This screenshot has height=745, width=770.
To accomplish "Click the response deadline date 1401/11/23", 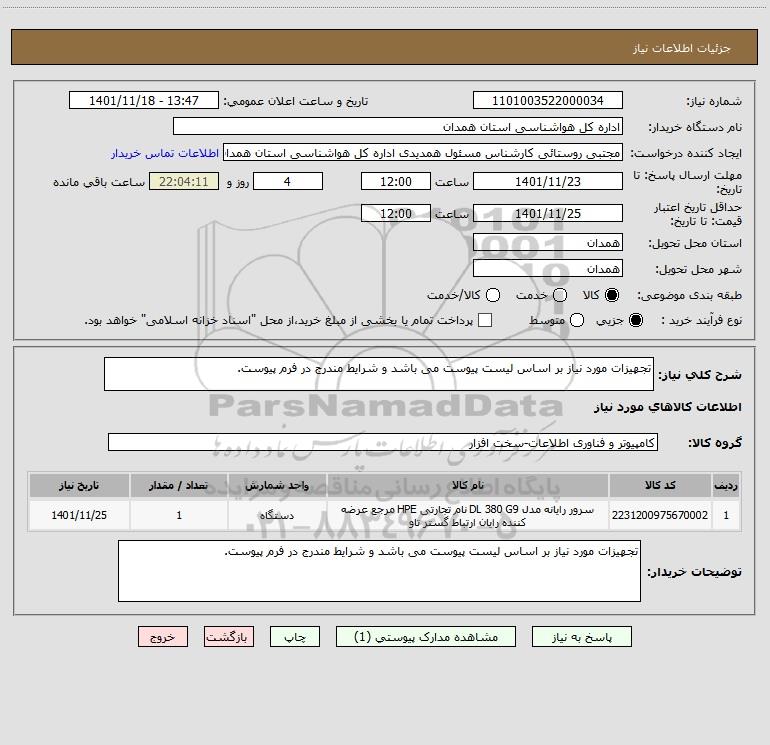I will pos(548,181).
